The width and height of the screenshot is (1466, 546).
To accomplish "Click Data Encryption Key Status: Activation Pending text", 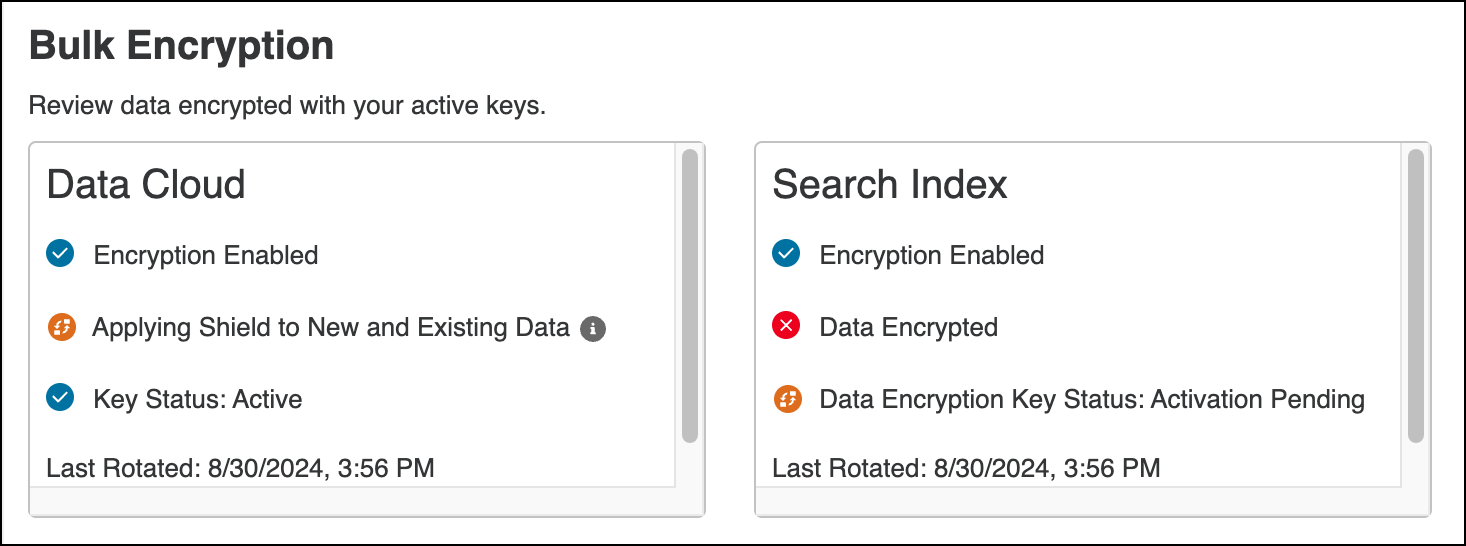I will point(1092,399).
